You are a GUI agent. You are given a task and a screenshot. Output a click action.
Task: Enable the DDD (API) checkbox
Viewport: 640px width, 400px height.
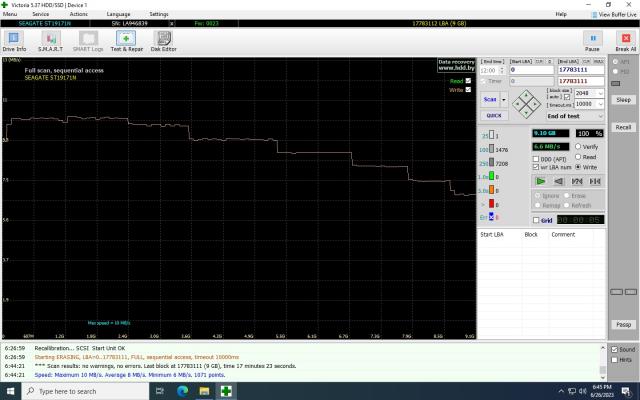click(536, 158)
